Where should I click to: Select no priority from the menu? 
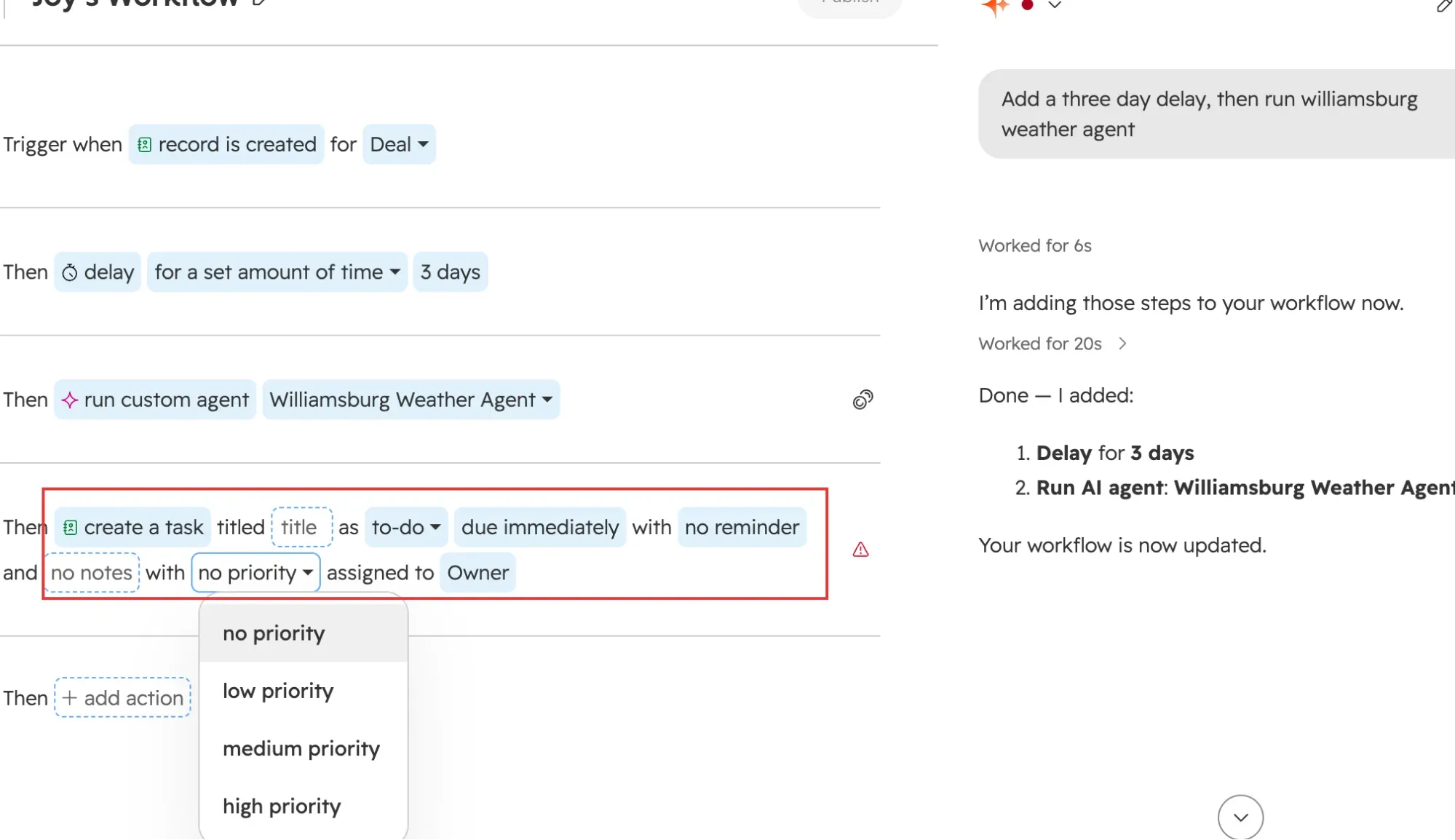304,633
